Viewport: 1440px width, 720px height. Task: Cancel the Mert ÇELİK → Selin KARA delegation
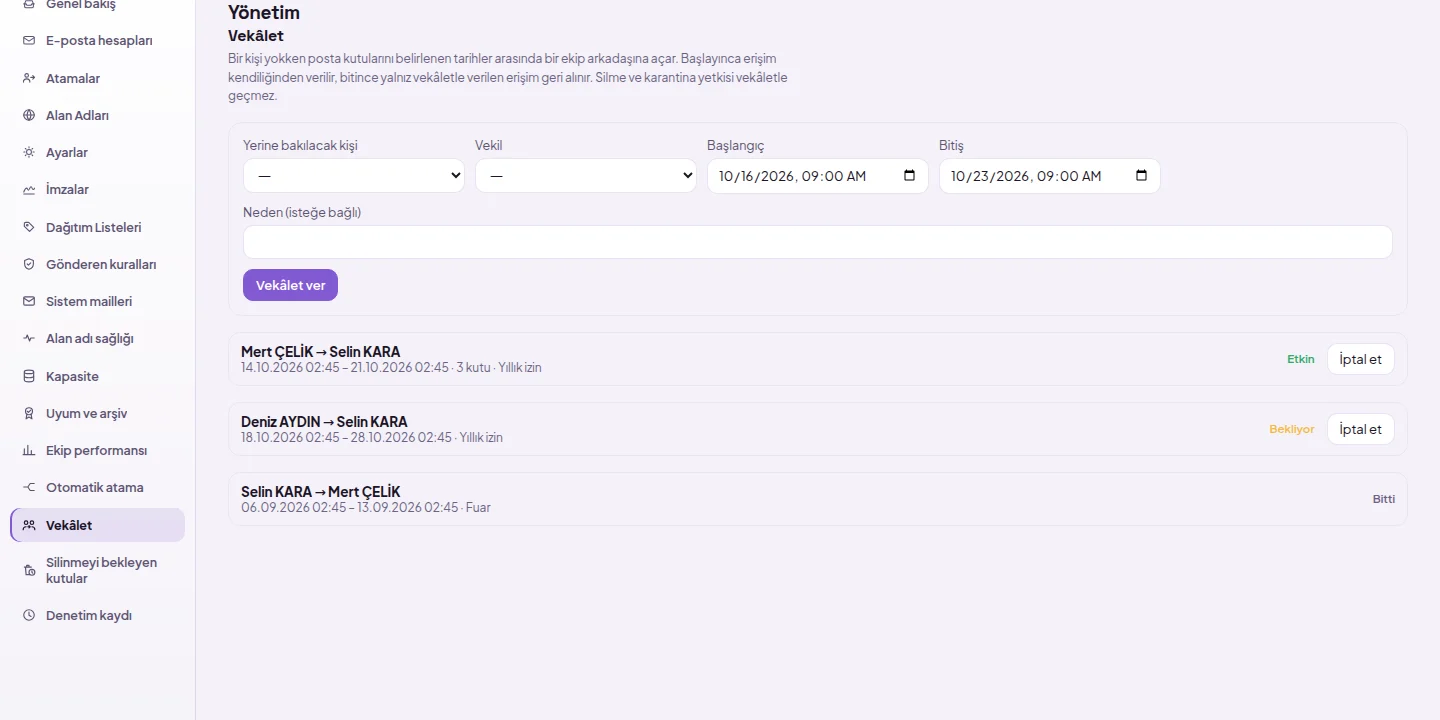click(x=1360, y=359)
